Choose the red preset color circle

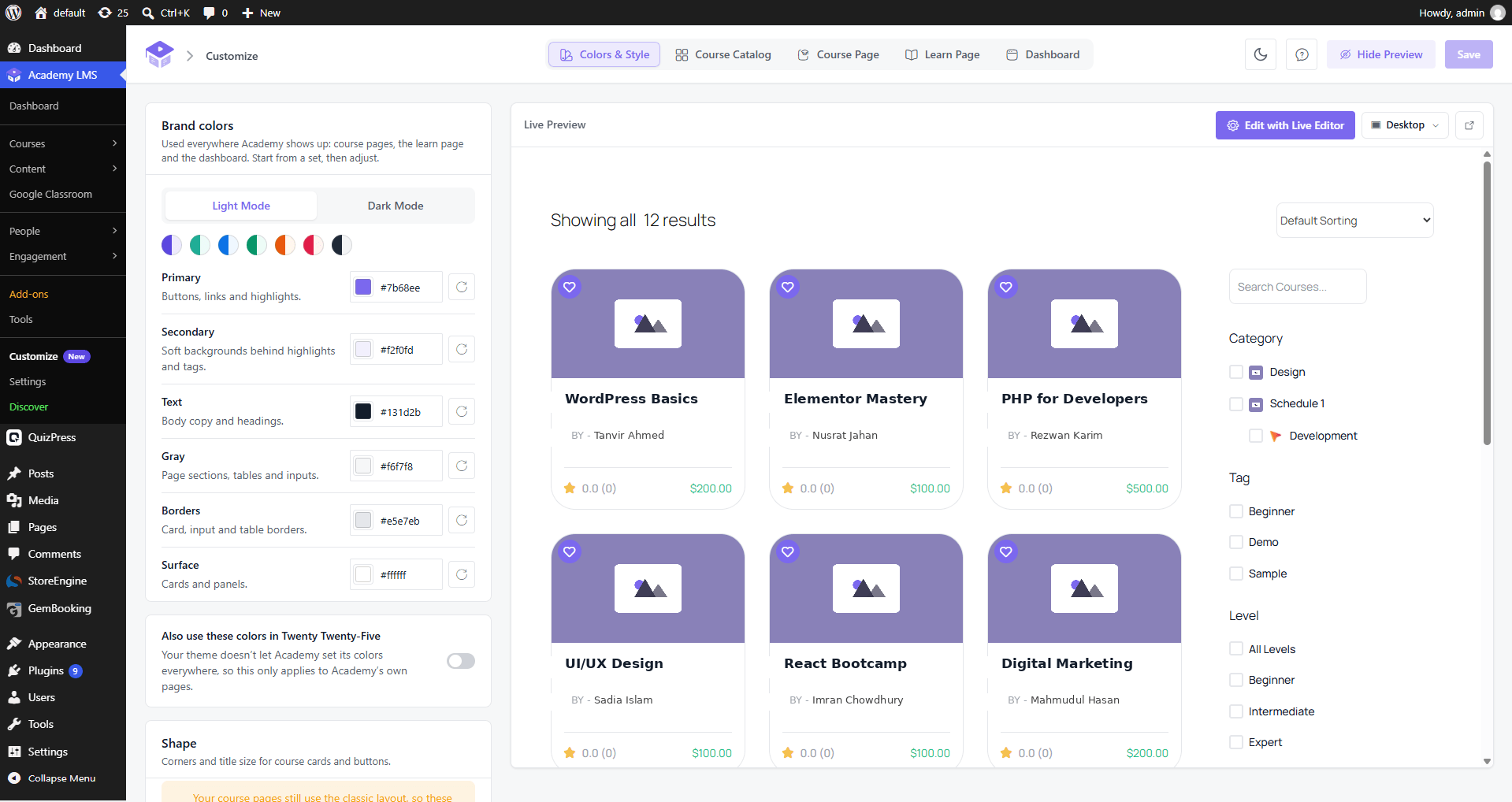[x=314, y=245]
